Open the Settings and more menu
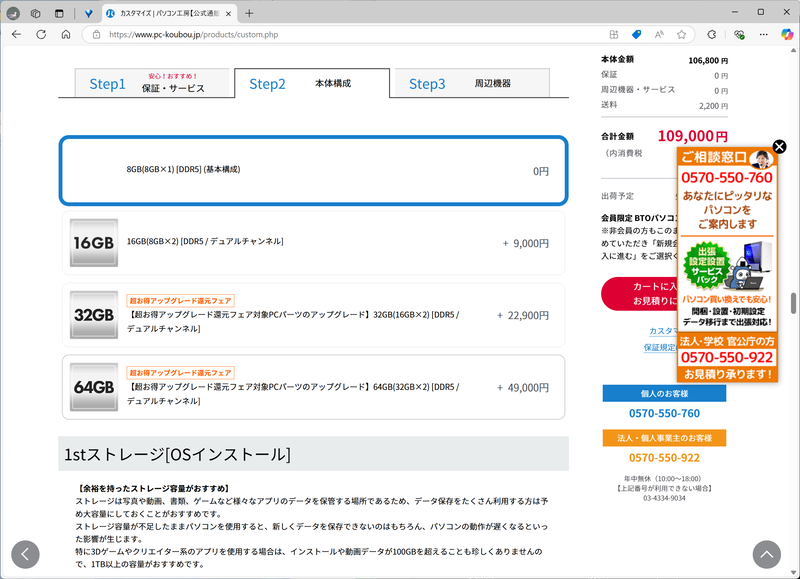The image size is (800, 579). (x=763, y=34)
